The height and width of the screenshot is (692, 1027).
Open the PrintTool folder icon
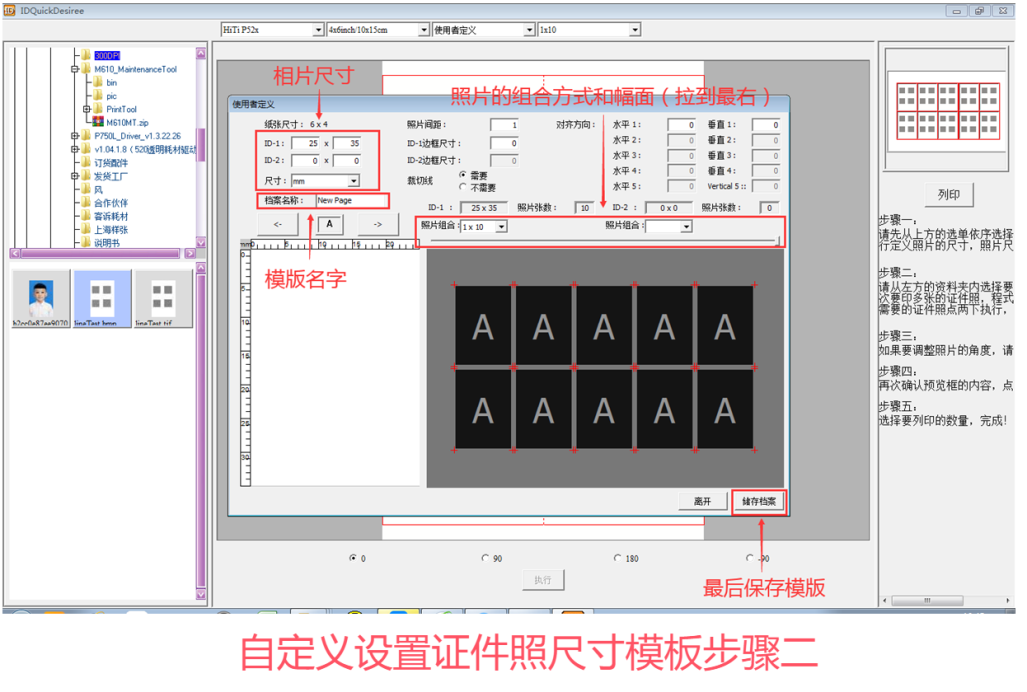(x=98, y=109)
